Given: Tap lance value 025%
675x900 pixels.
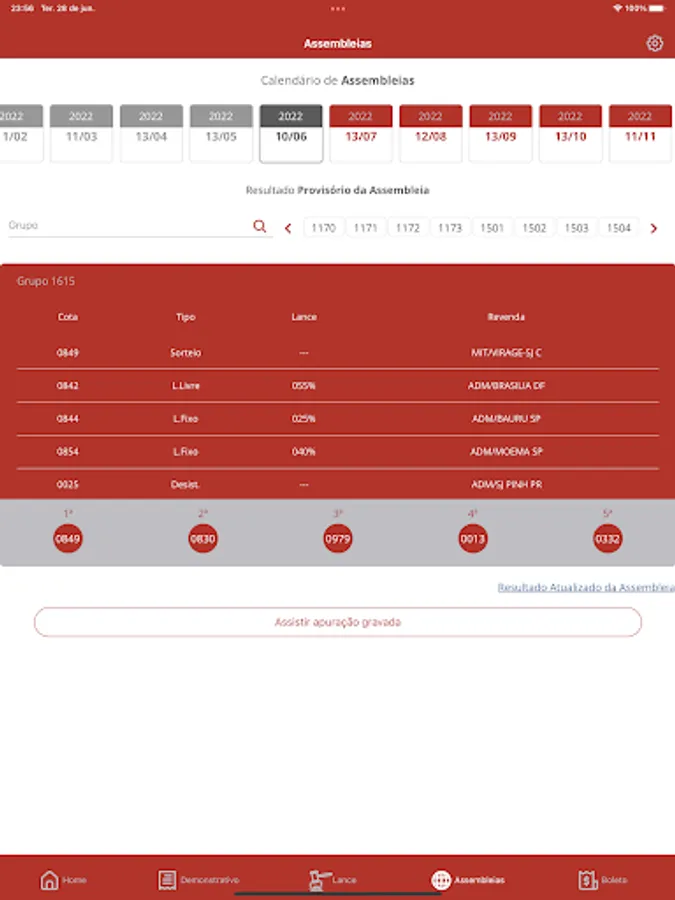Looking at the screenshot, I should pos(304,418).
